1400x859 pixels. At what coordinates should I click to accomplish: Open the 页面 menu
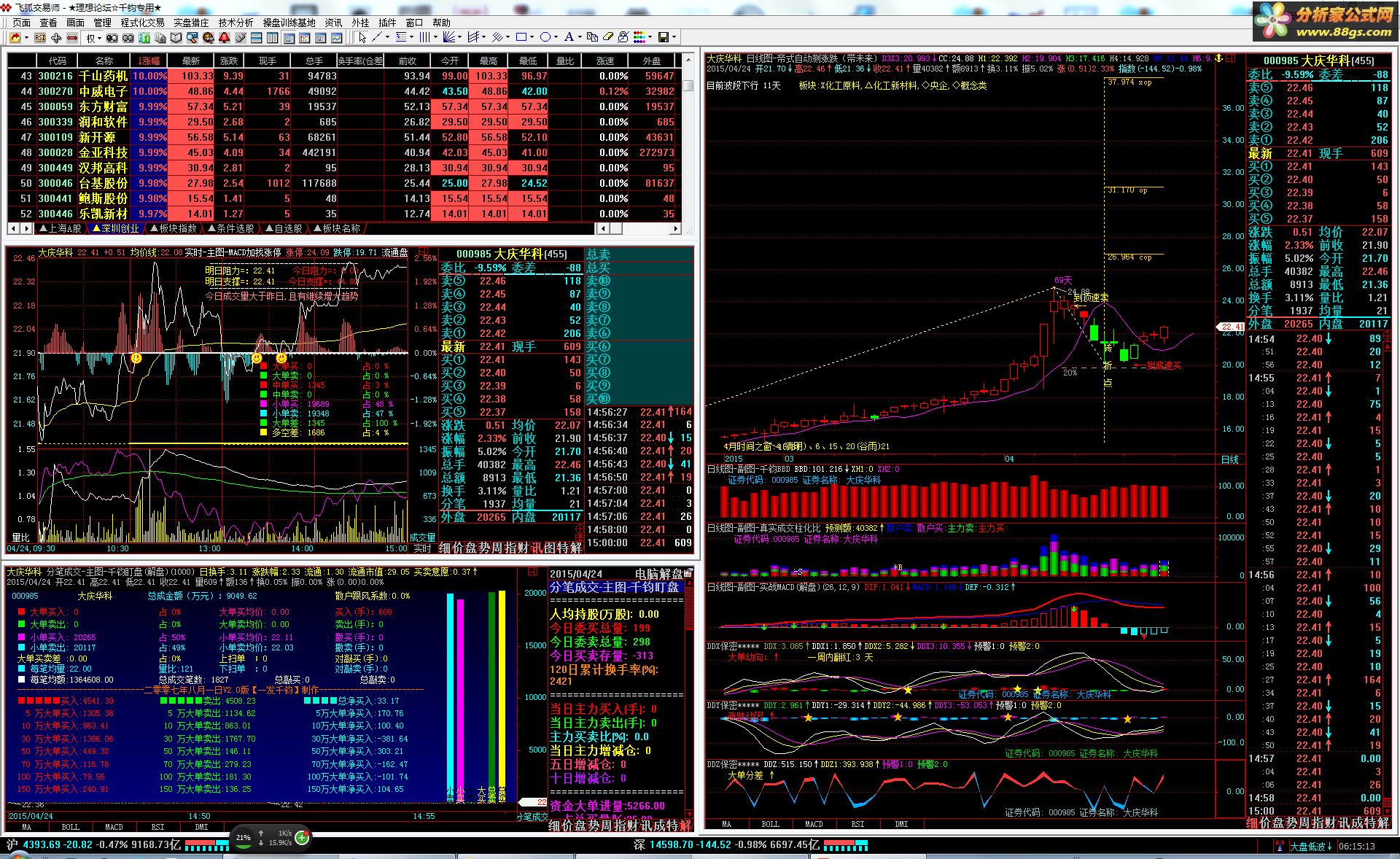(21, 23)
